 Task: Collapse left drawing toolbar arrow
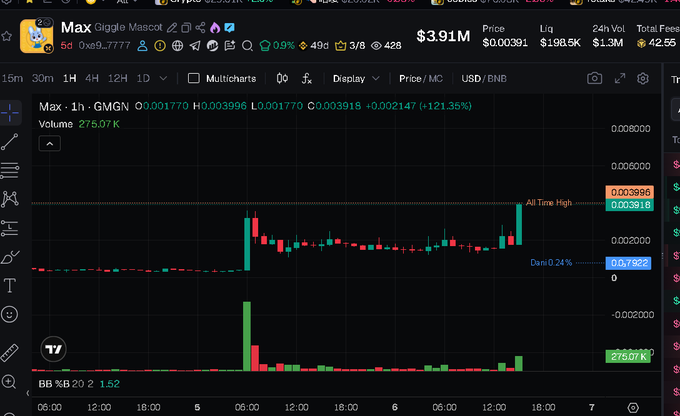click(28, 393)
